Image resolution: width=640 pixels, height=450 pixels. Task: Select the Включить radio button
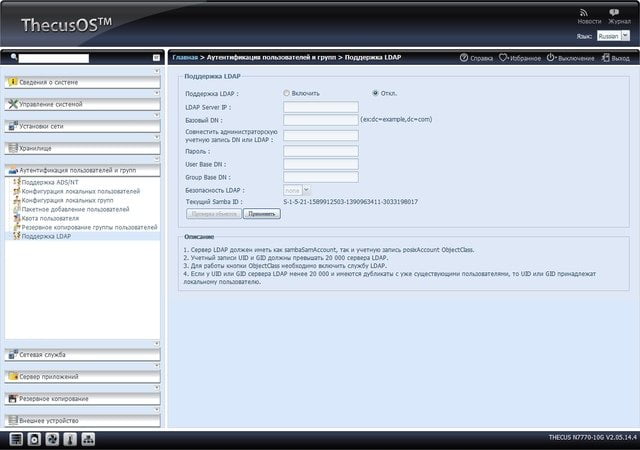pyautogui.click(x=286, y=93)
